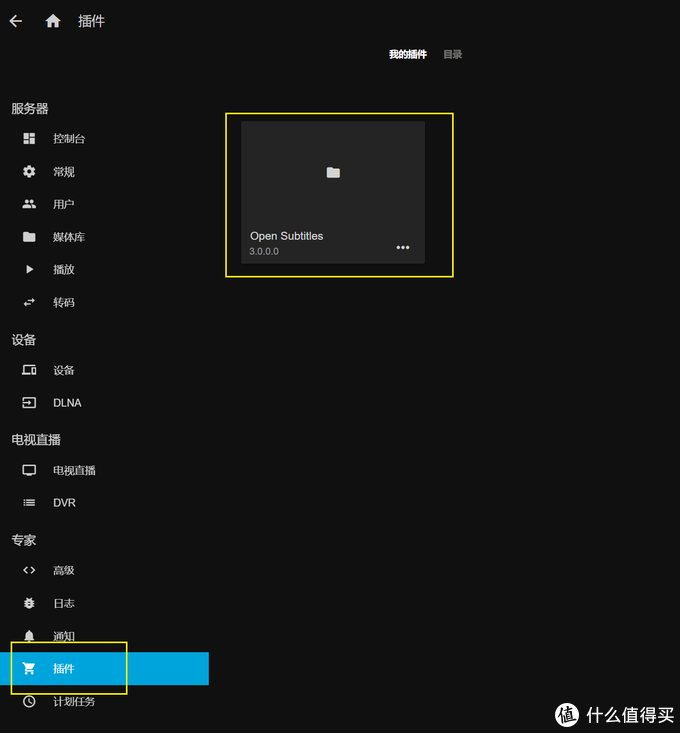Click the 插件 shopping cart icon
The width and height of the screenshot is (680, 733).
tap(29, 668)
